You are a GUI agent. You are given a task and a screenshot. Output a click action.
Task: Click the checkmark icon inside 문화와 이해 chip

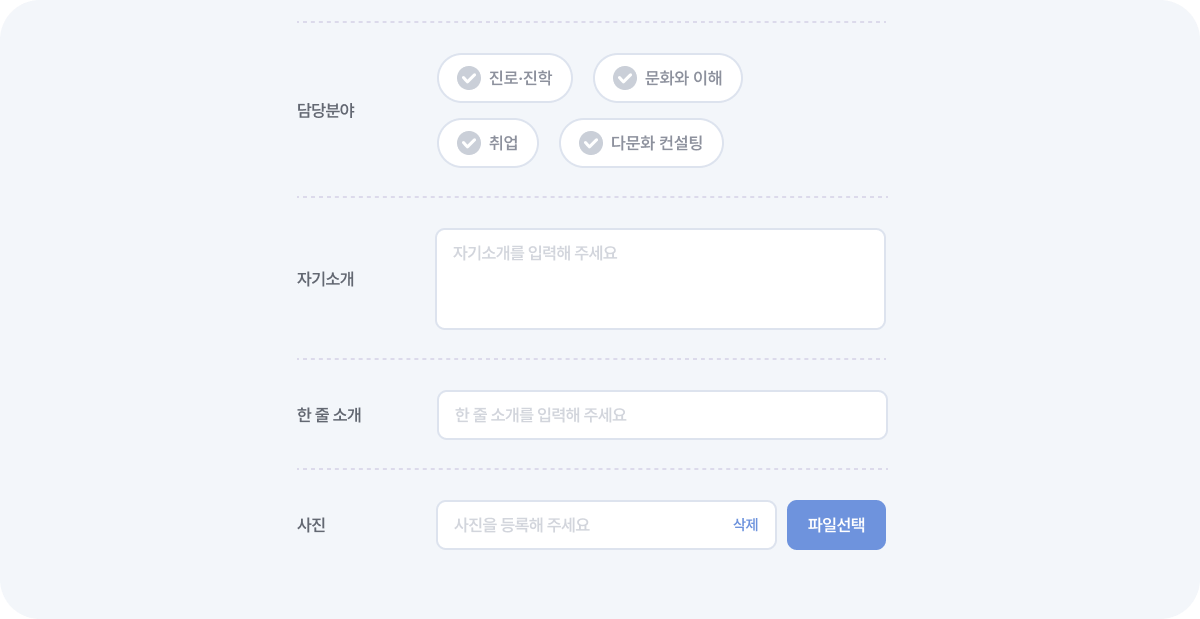click(625, 77)
